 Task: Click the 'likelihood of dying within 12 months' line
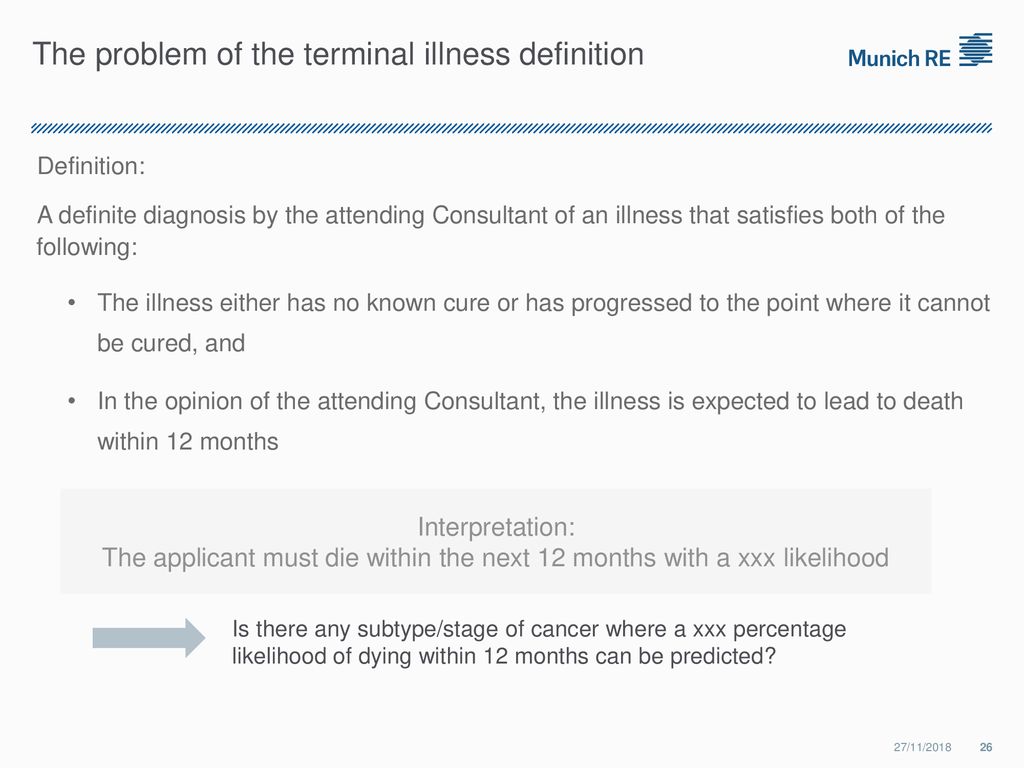pos(504,656)
